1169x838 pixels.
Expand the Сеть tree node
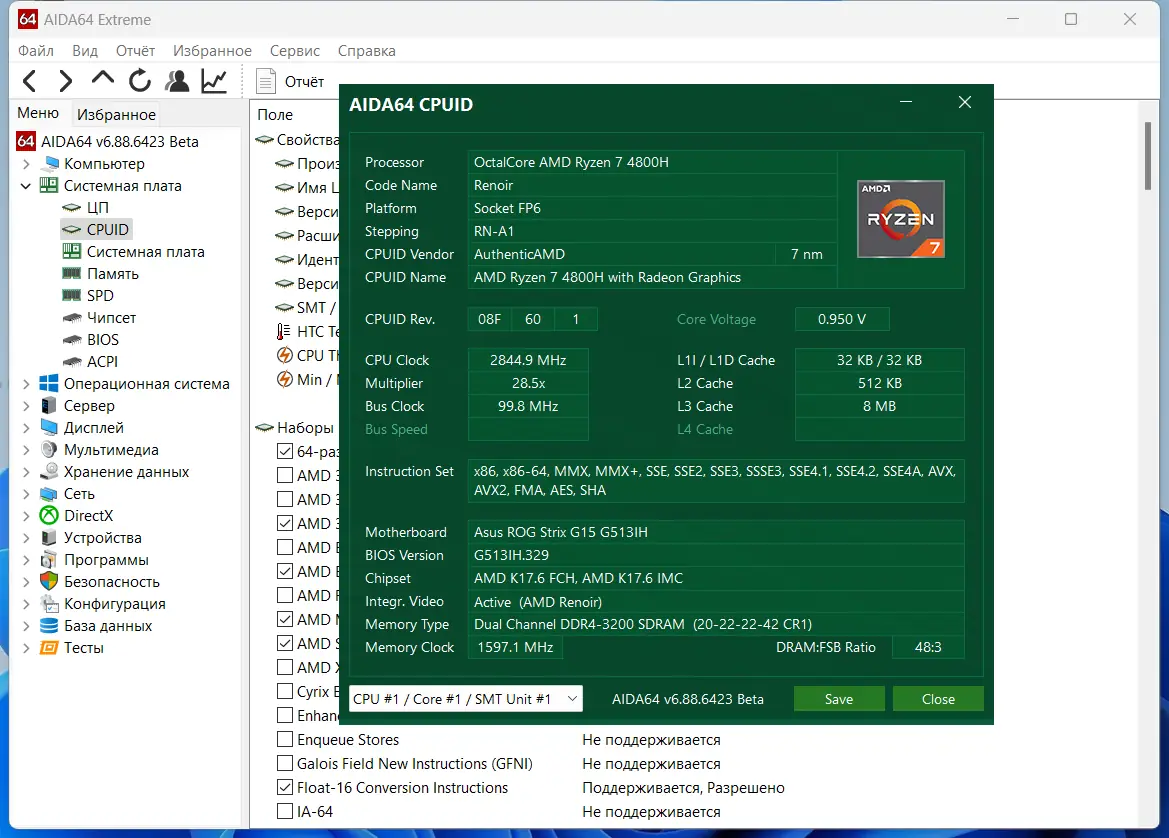pos(26,494)
